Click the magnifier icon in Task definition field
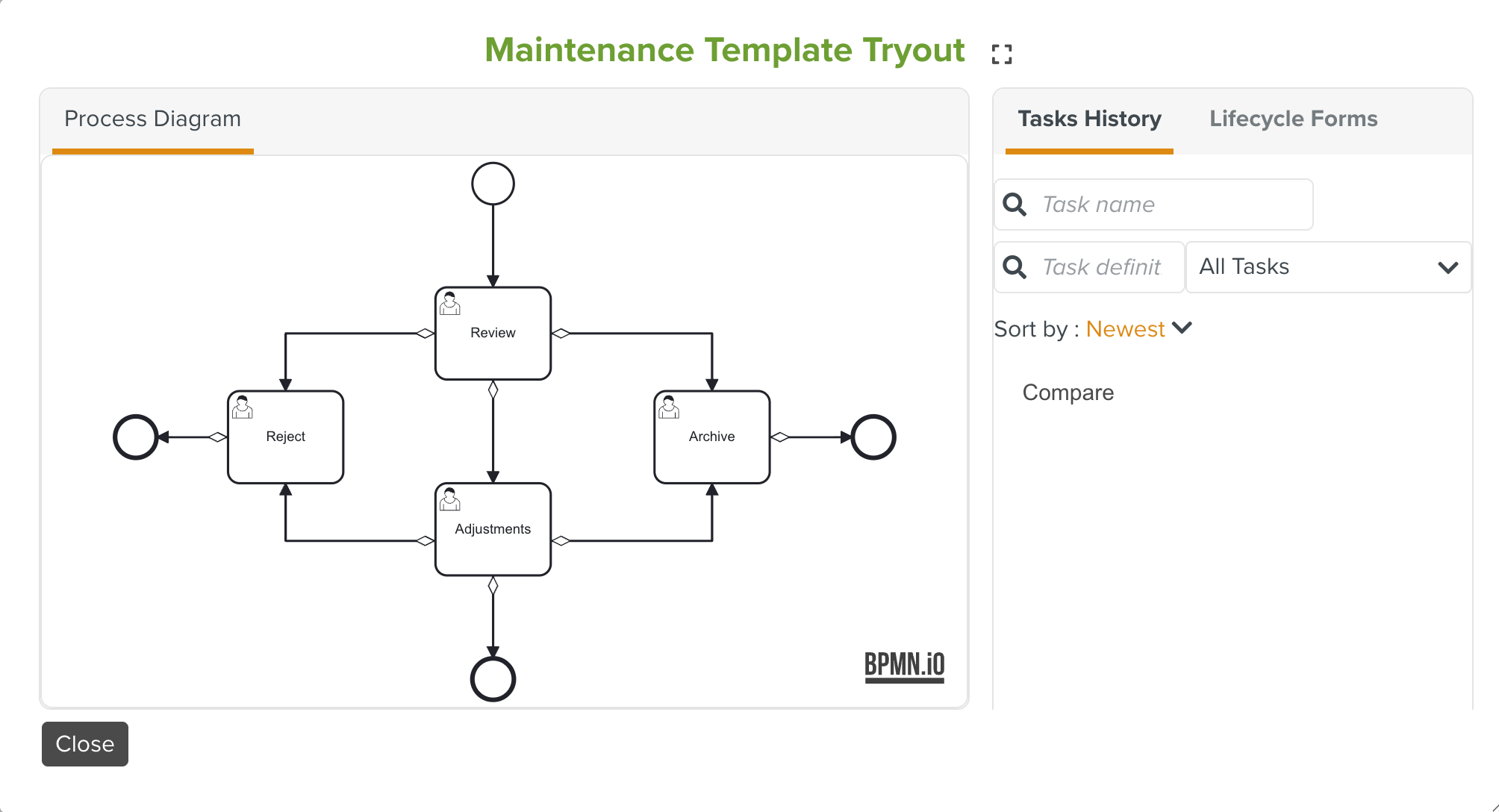 coord(1015,267)
